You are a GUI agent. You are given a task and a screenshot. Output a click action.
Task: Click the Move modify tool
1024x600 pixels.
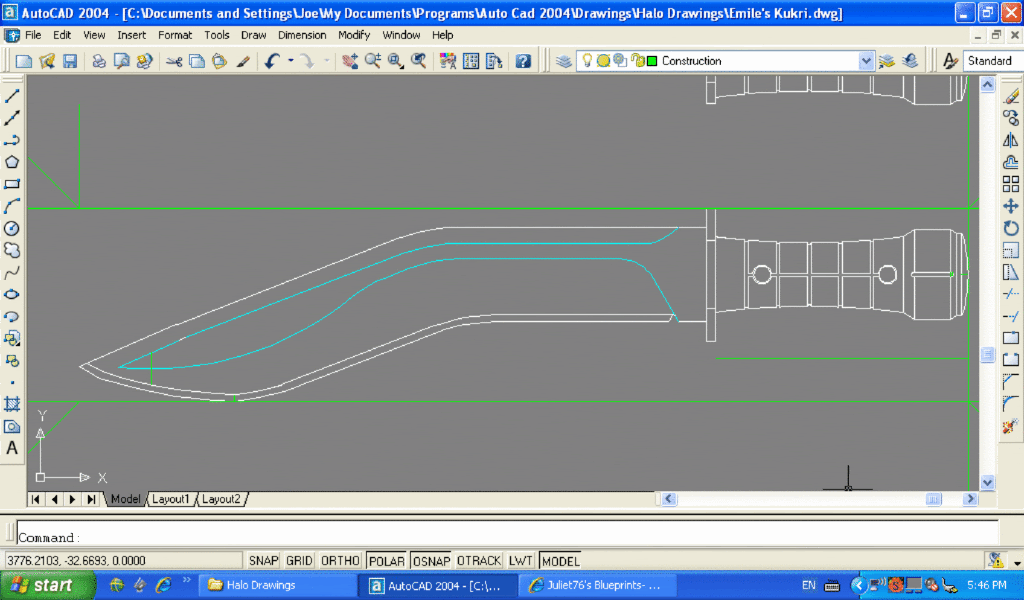tap(1011, 206)
